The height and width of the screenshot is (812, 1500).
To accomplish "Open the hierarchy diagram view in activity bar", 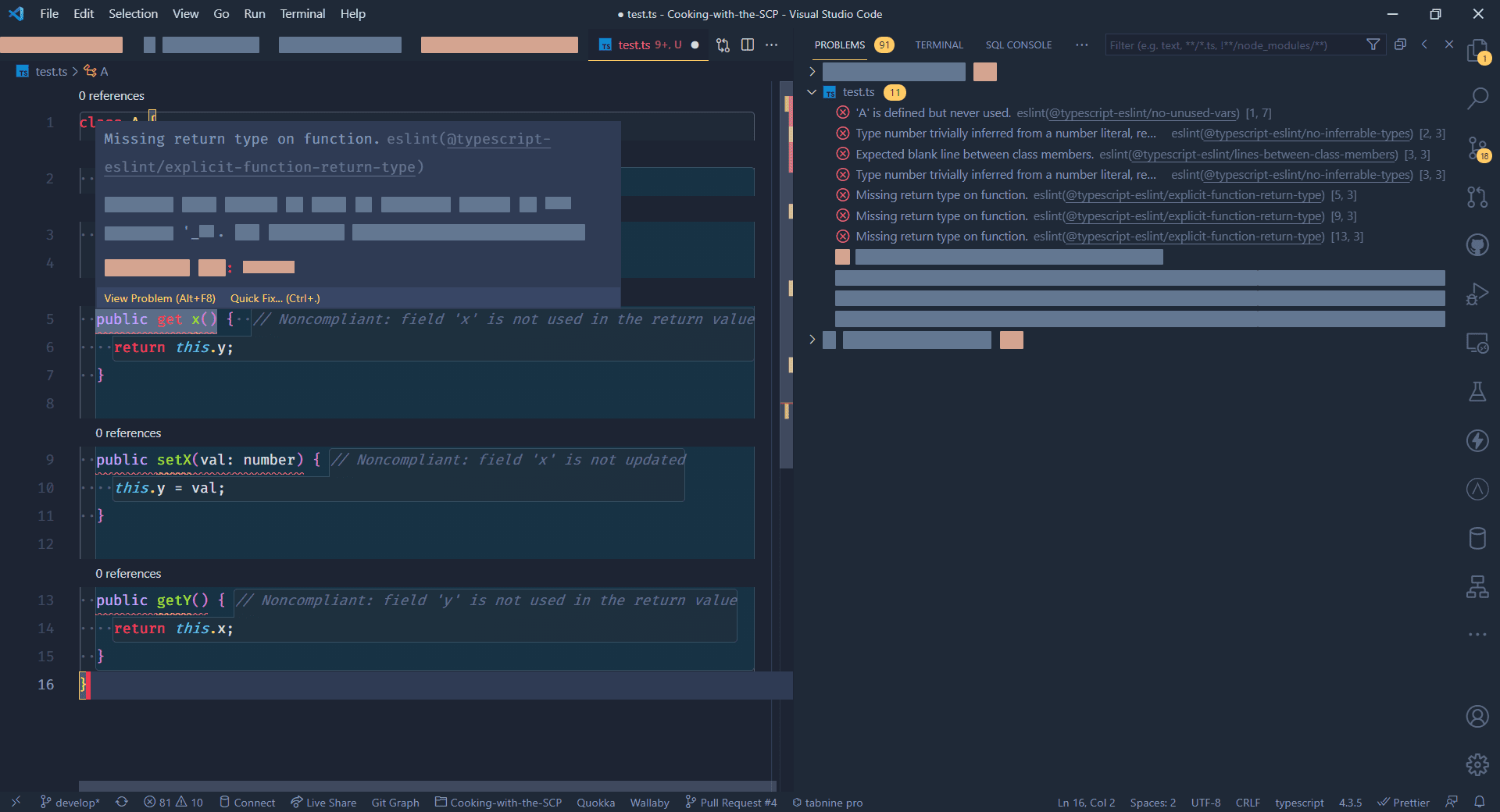I will point(1477,586).
